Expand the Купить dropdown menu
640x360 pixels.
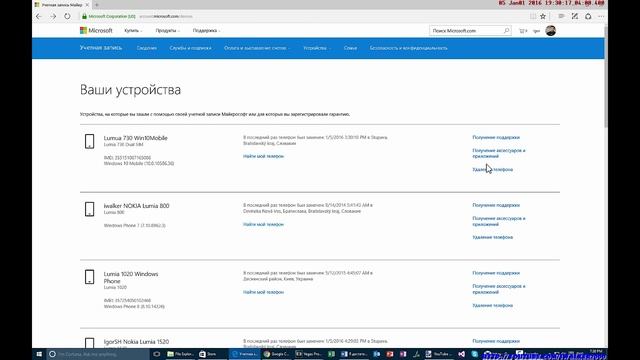tap(133, 31)
